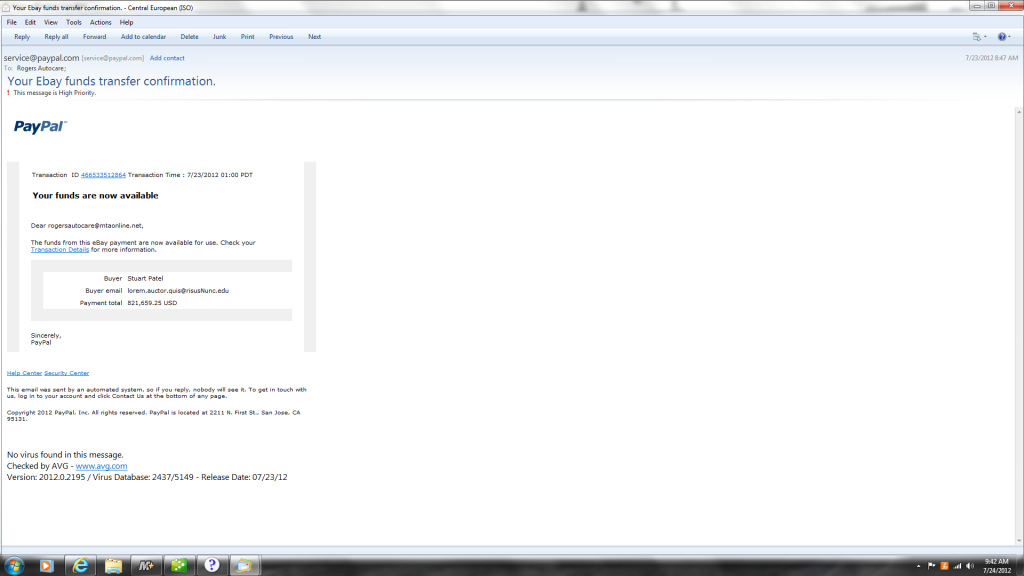Open the volume speaker tray icon
This screenshot has width=1024, height=576.
pyautogui.click(x=970, y=566)
